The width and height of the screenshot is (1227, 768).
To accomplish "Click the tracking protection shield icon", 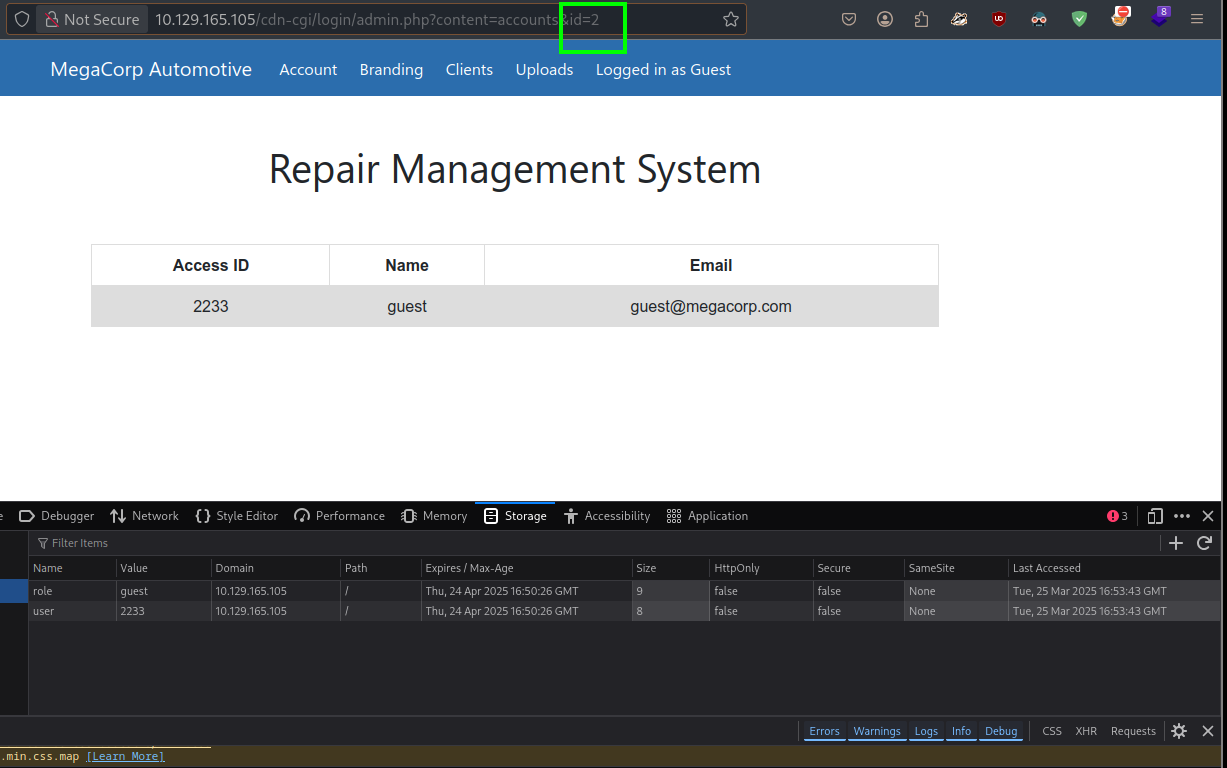I will (x=21, y=19).
